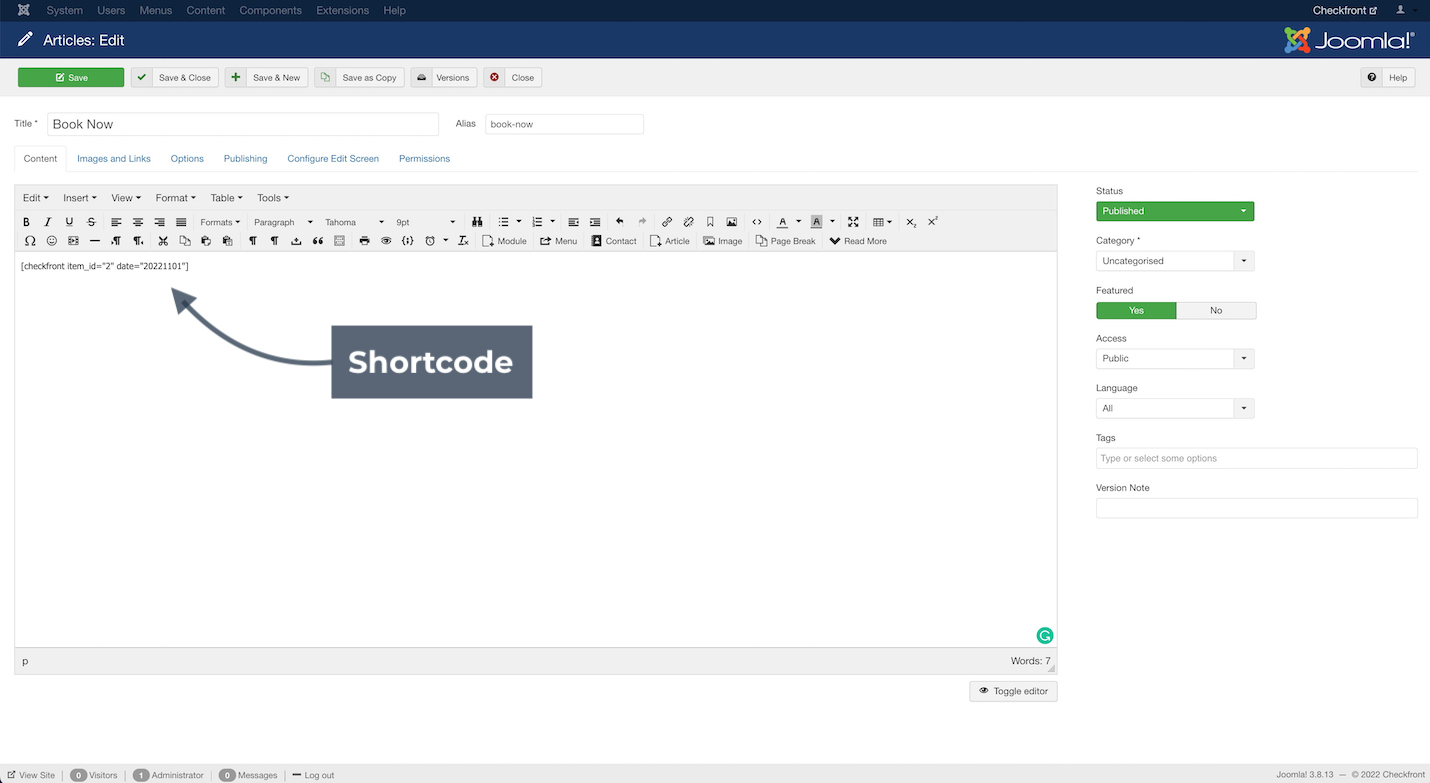Insert a Page Break into the article

click(786, 240)
